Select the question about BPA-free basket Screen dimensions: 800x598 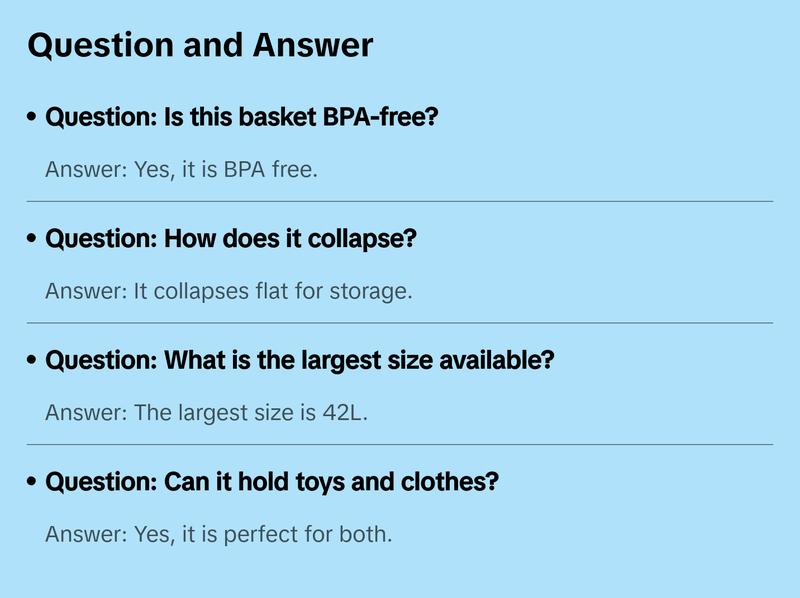coord(242,117)
